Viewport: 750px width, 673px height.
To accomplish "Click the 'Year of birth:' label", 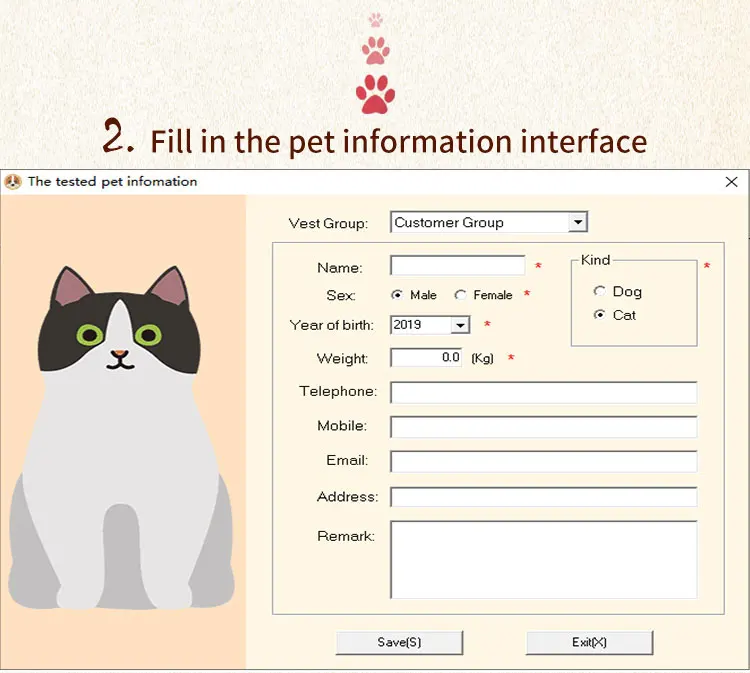I will point(331,325).
